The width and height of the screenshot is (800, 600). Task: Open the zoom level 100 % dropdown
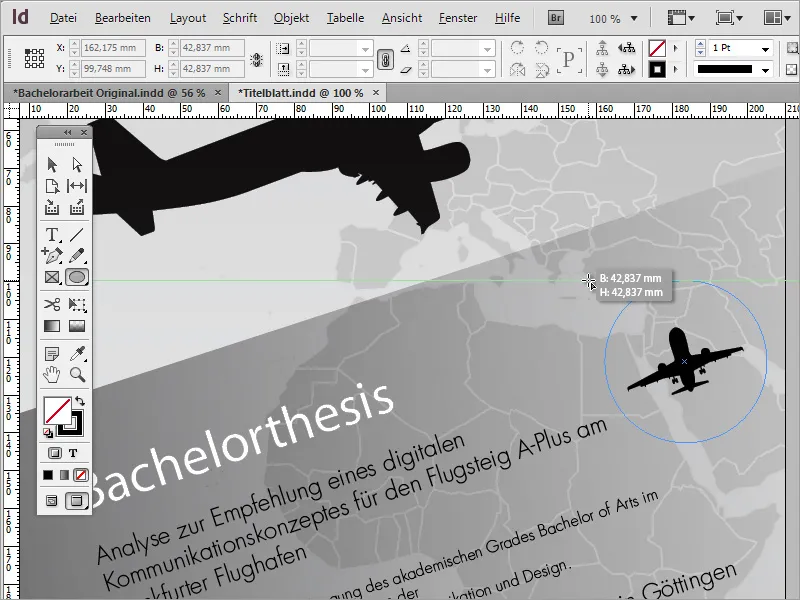click(x=634, y=19)
